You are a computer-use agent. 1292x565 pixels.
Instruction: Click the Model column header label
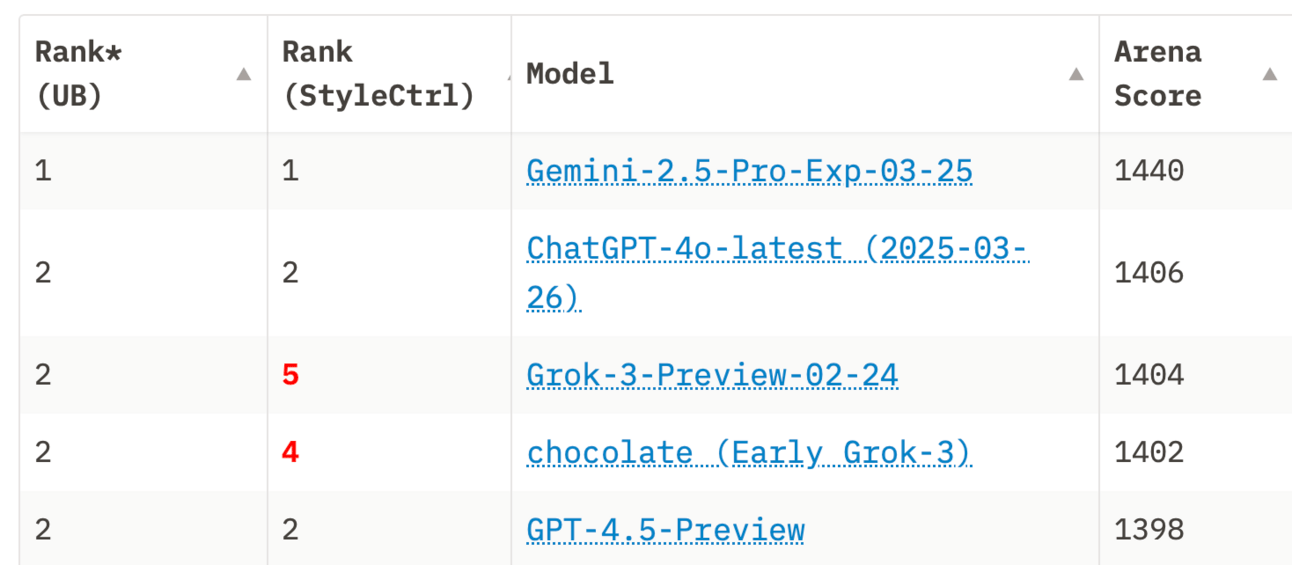[570, 74]
